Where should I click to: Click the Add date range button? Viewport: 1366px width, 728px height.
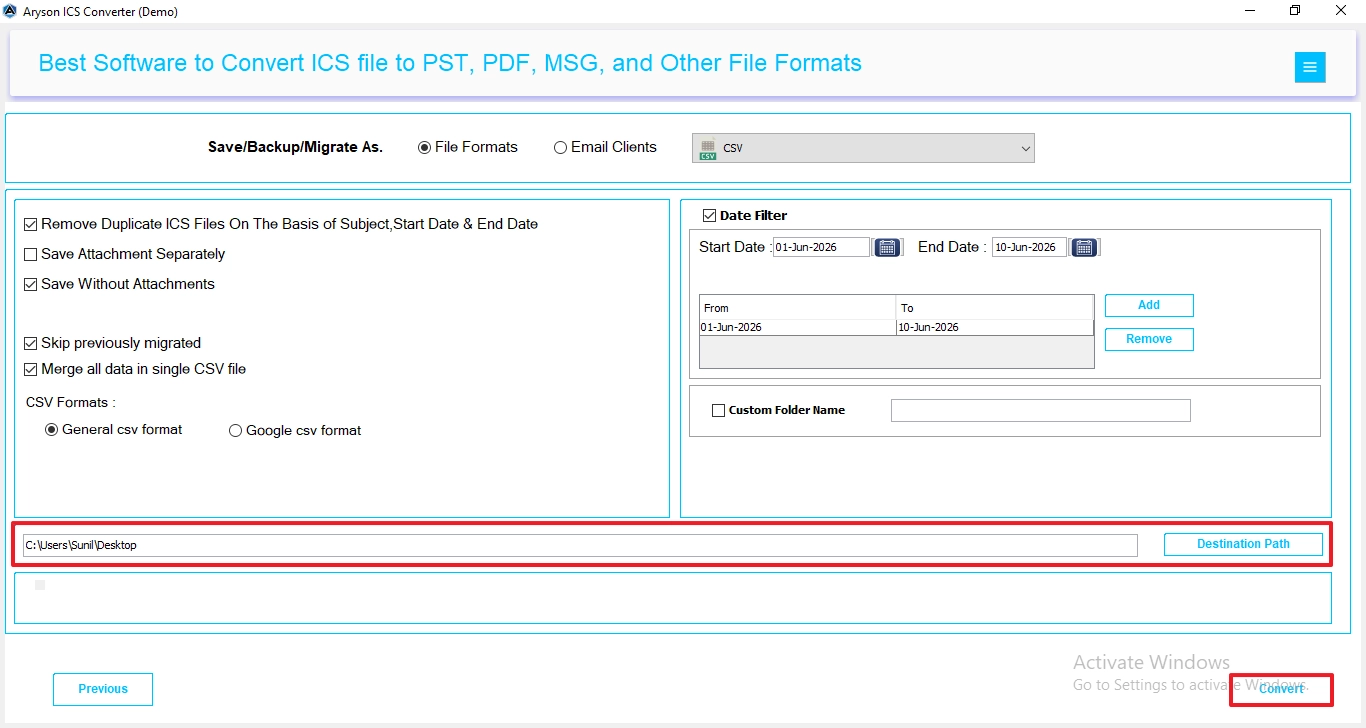pos(1149,305)
